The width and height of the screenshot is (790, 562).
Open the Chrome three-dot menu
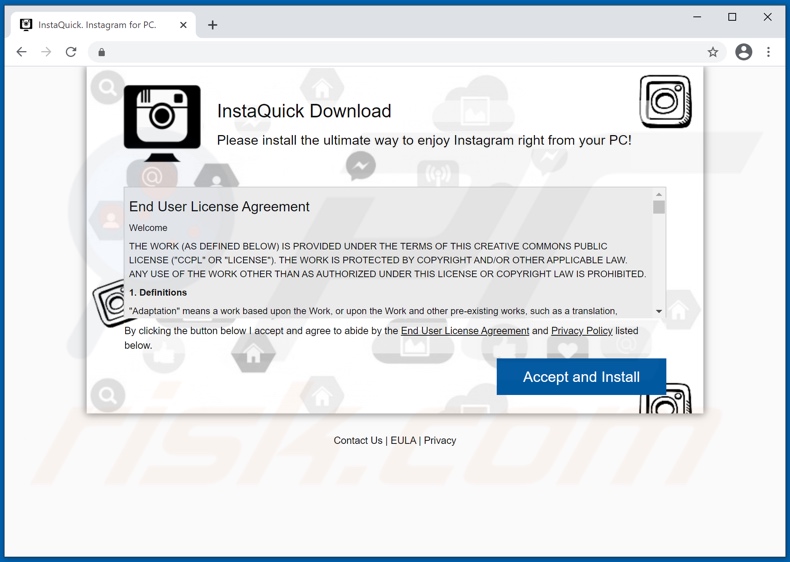[768, 52]
